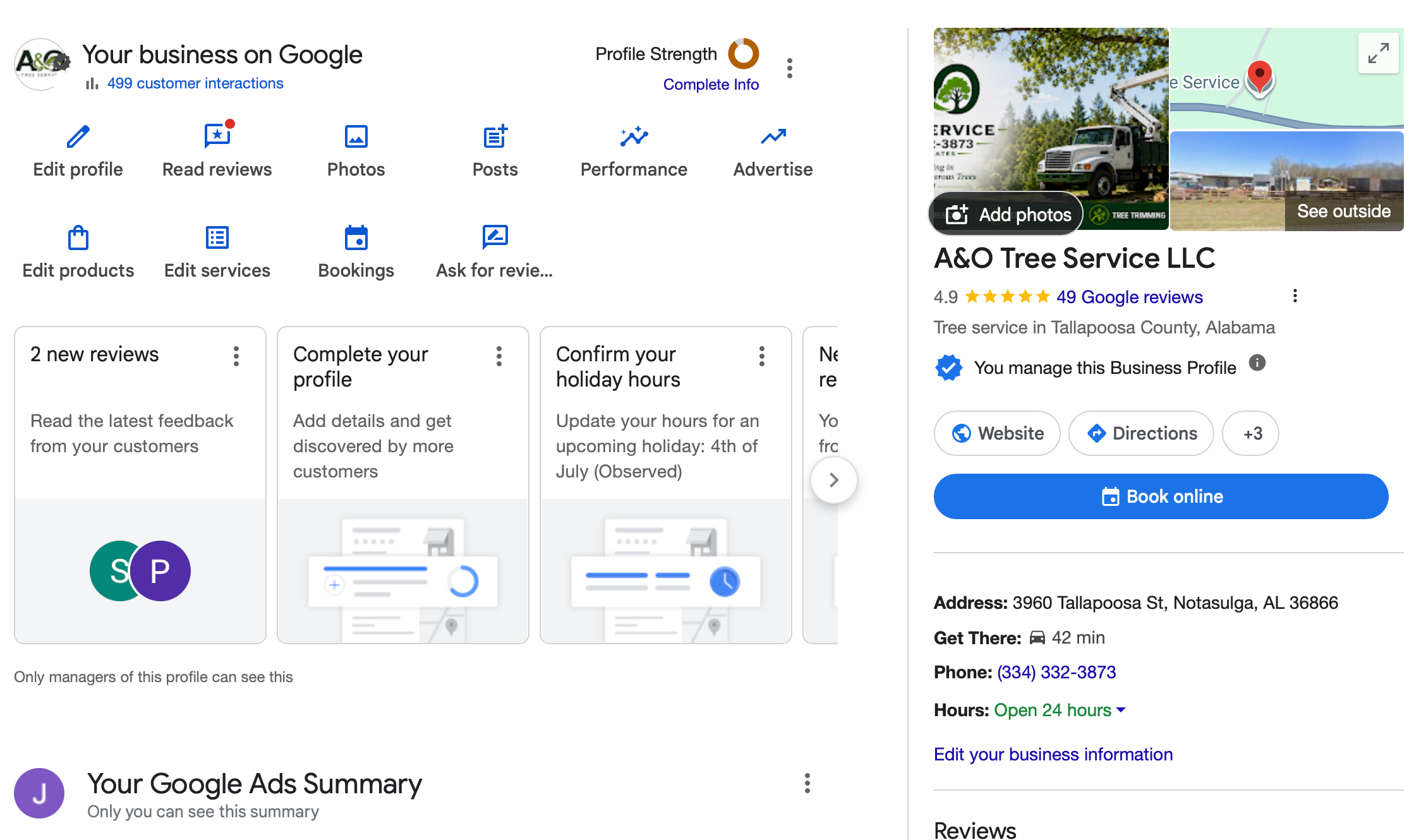Viewport: 1414px width, 840px height.
Task: Open Edit products shopping bag icon
Action: pyautogui.click(x=78, y=237)
